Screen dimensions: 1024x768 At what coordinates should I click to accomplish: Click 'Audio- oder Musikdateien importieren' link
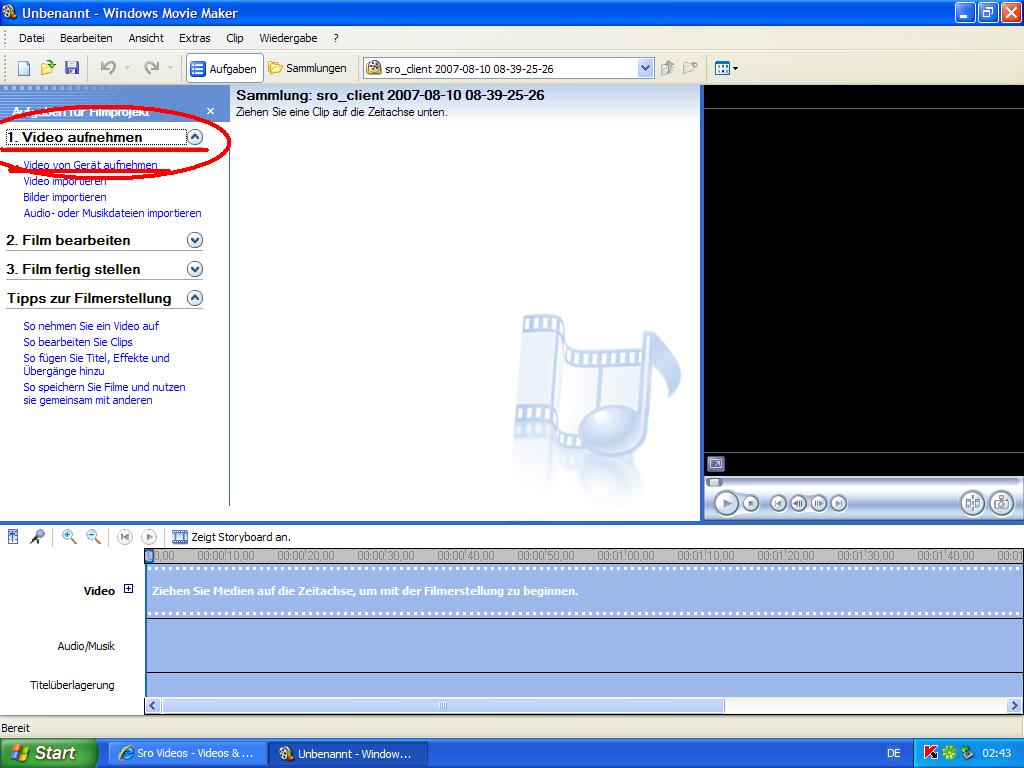coord(112,213)
